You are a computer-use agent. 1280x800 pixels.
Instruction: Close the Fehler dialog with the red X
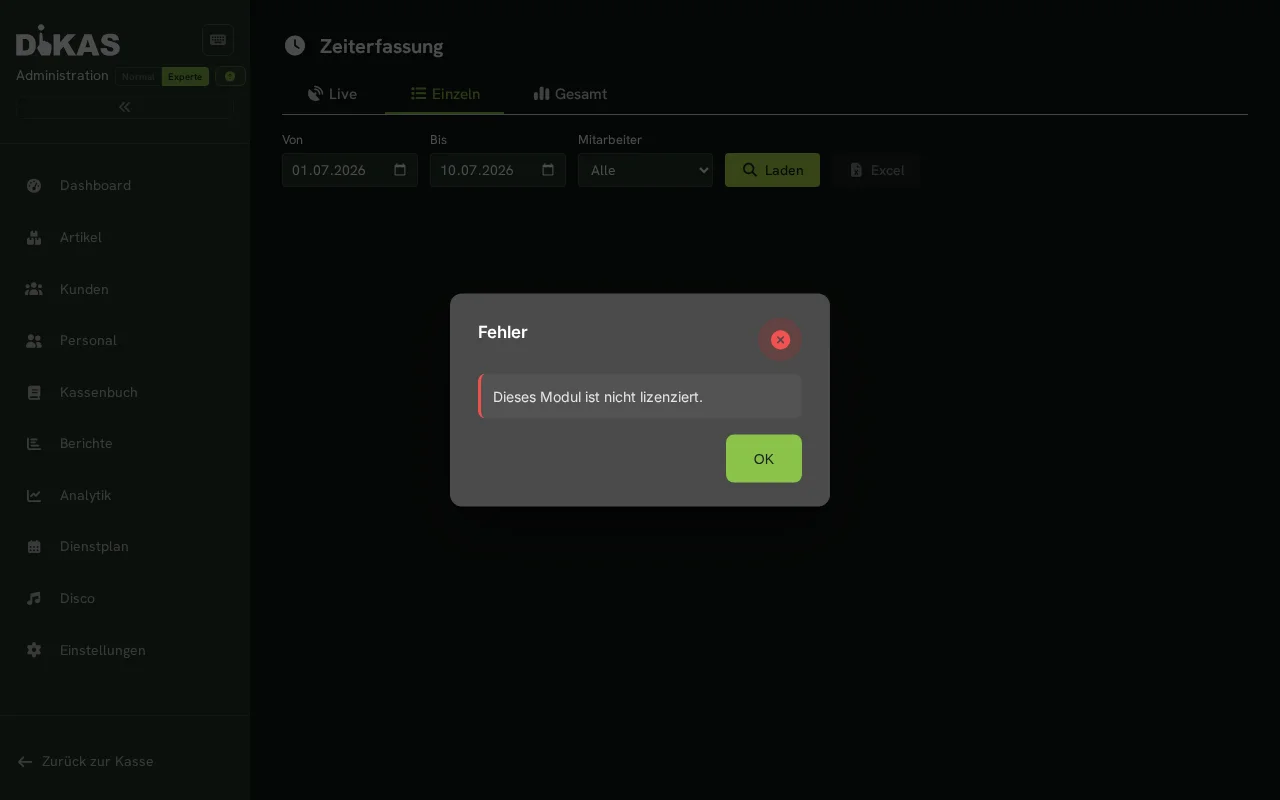click(x=780, y=340)
